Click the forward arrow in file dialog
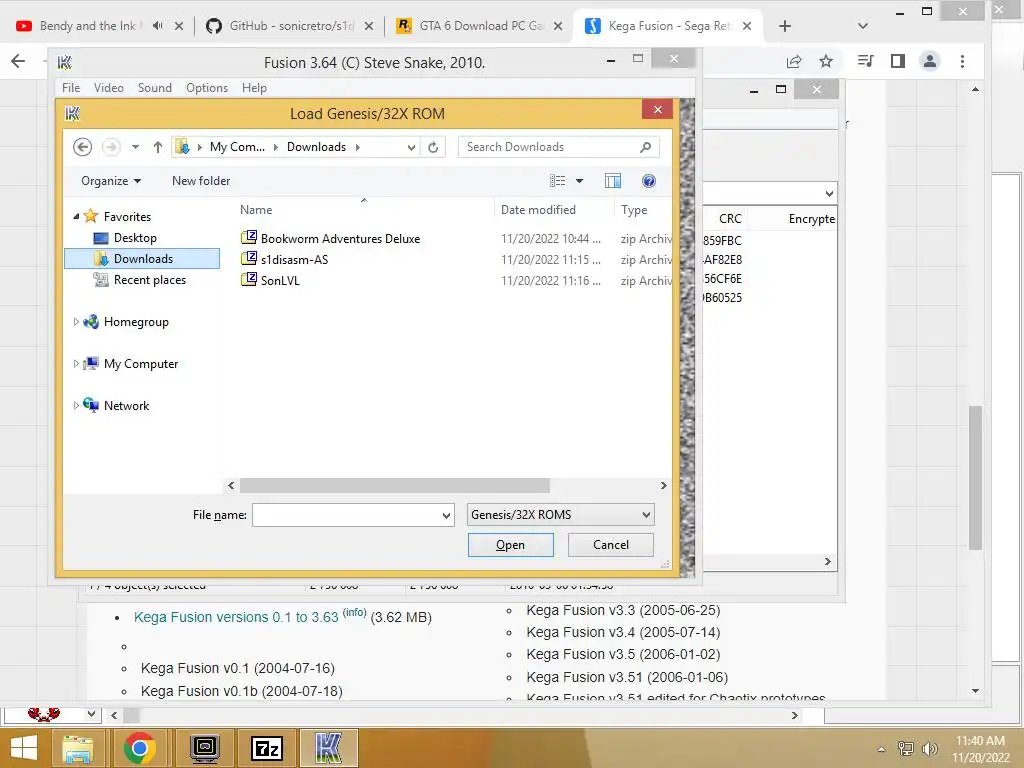Viewport: 1024px width, 768px height. point(111,147)
